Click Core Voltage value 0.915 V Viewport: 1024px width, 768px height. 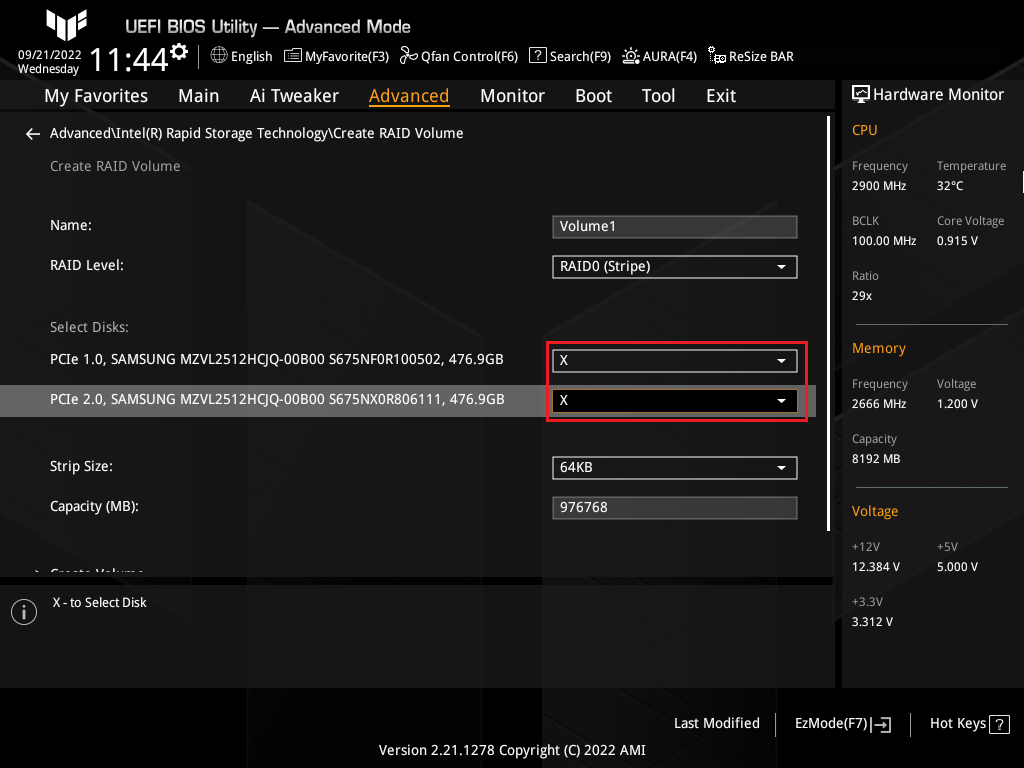pos(957,241)
